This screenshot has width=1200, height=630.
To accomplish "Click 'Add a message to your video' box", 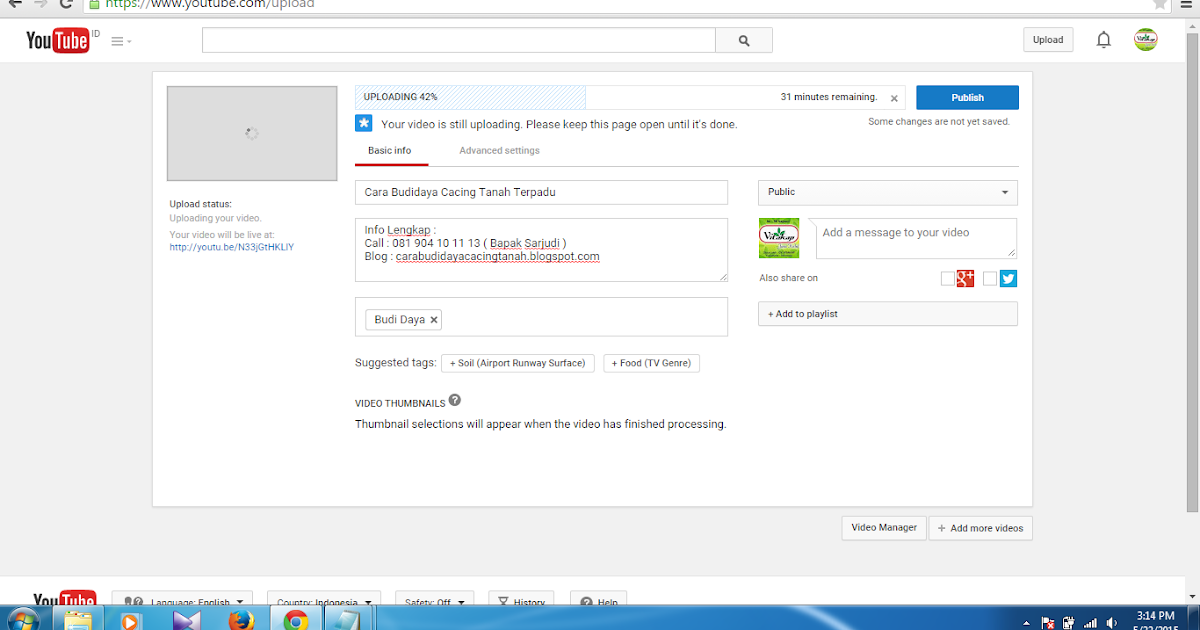I will tap(915, 238).
